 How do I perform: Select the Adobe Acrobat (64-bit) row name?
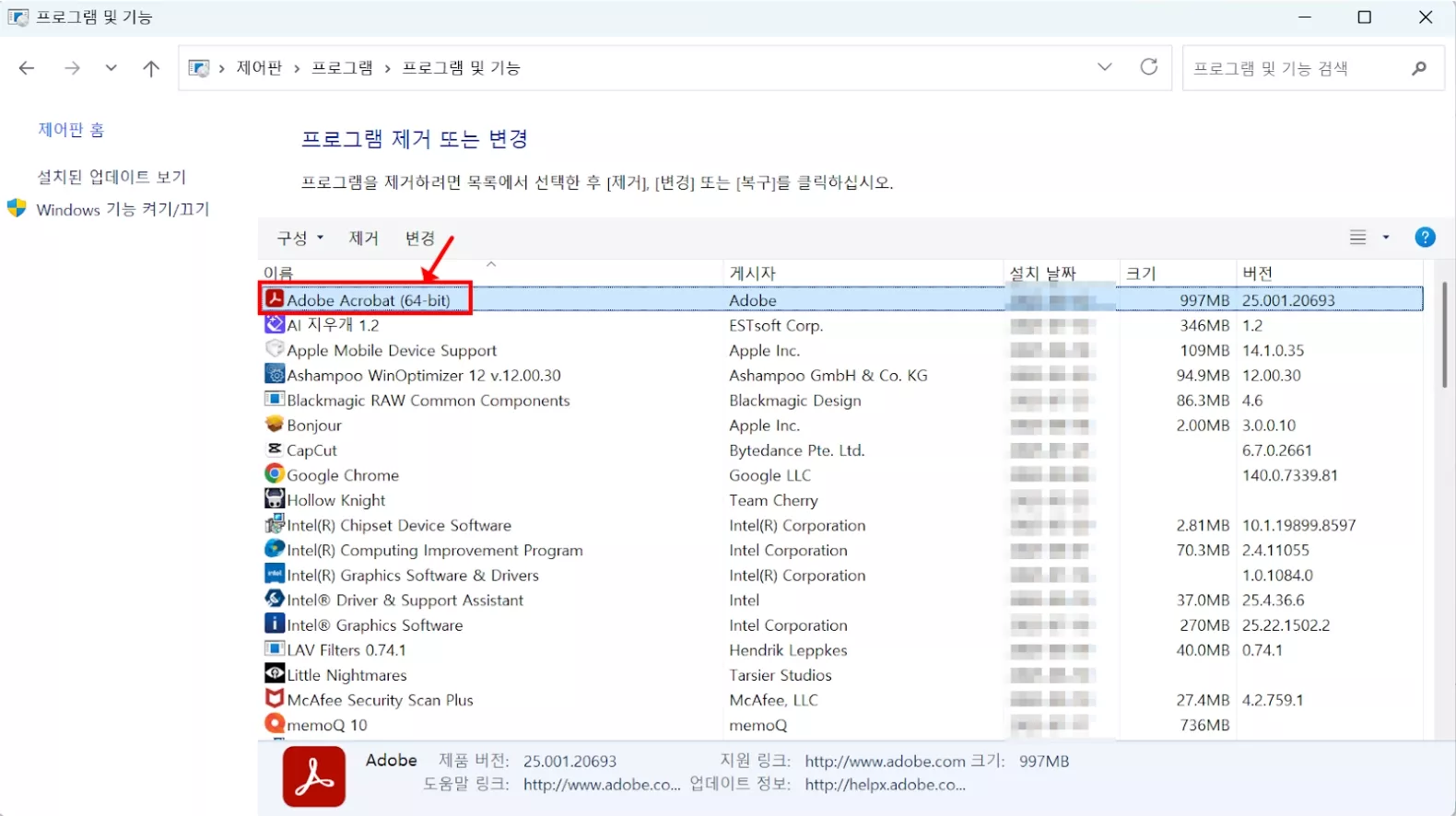tap(369, 300)
